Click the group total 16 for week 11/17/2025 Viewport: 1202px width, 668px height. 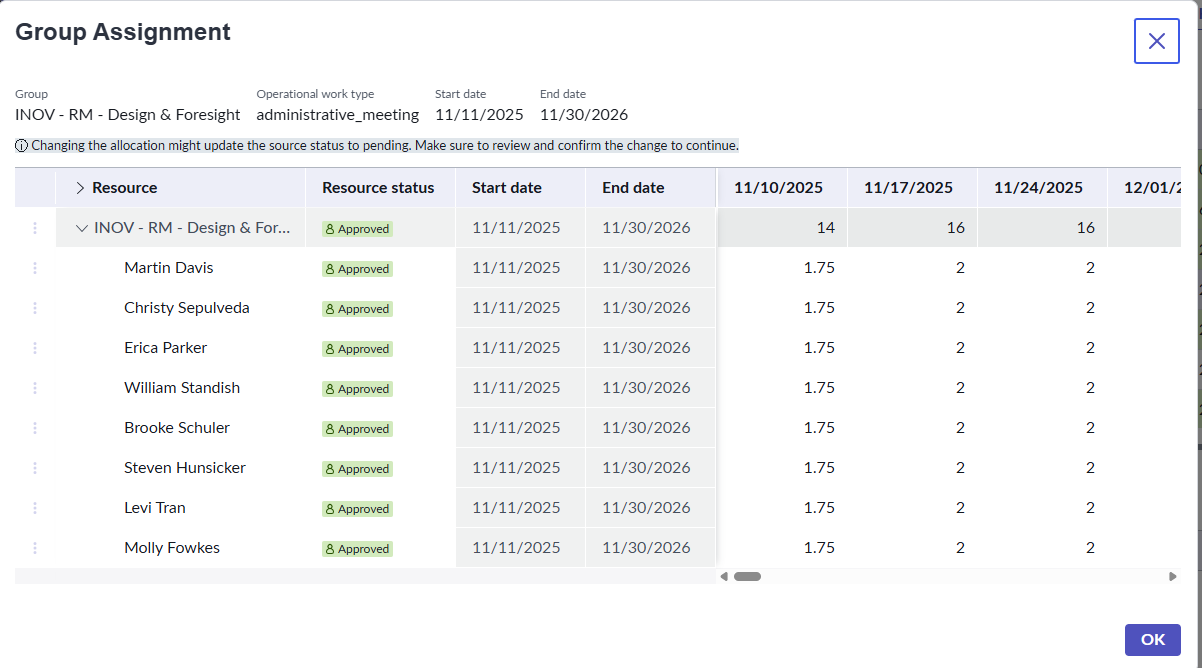click(912, 228)
